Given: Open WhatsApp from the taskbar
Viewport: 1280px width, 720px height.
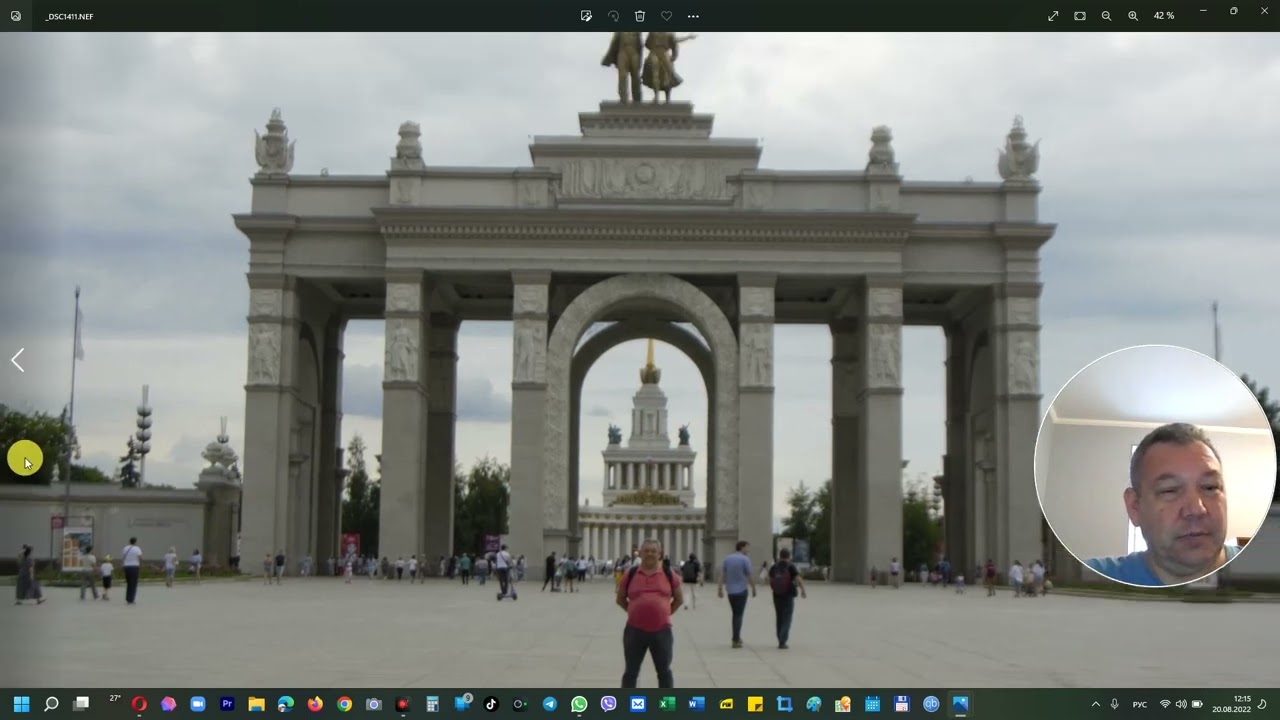Looking at the screenshot, I should pos(579,704).
